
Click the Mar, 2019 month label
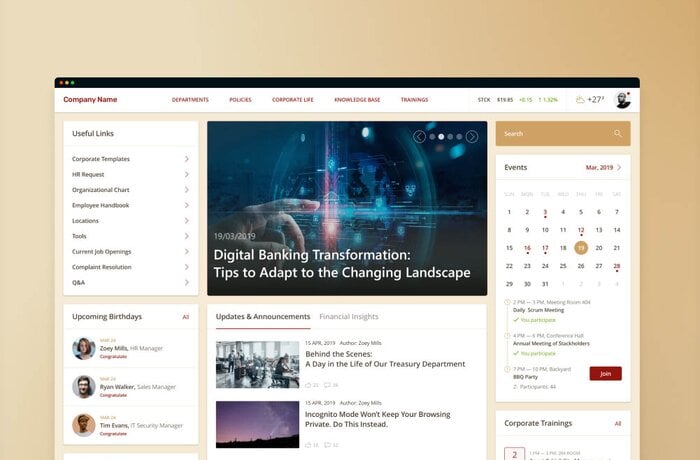click(599, 167)
